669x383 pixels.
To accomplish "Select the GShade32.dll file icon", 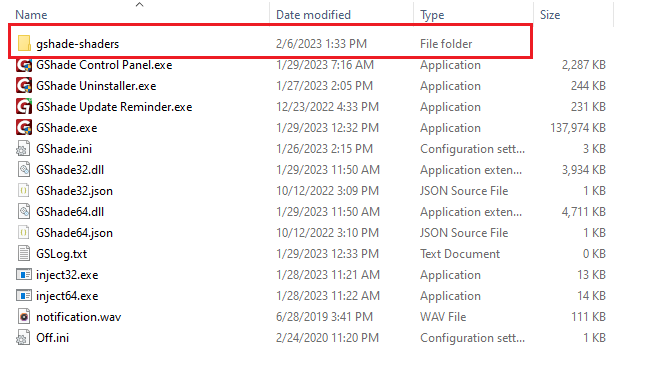I will [24, 170].
